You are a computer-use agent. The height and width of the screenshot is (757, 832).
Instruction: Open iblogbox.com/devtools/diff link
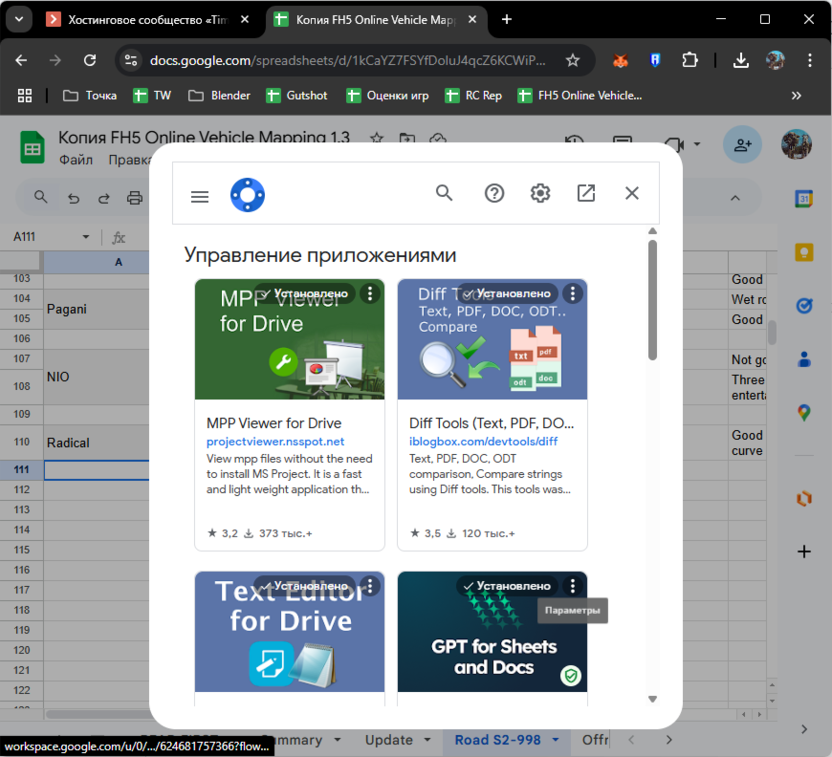coord(483,441)
